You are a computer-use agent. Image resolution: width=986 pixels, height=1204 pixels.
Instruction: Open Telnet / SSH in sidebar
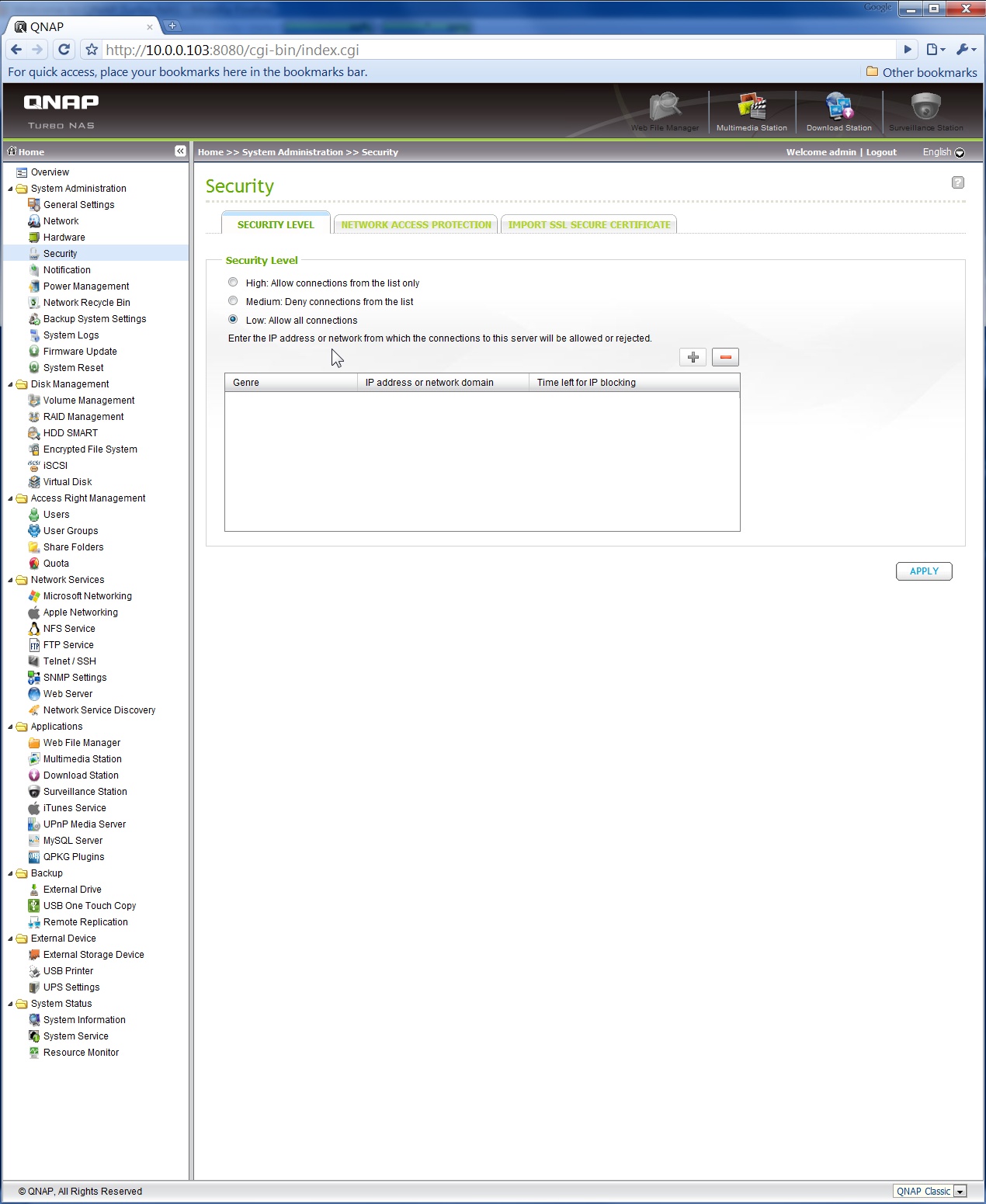[x=70, y=661]
